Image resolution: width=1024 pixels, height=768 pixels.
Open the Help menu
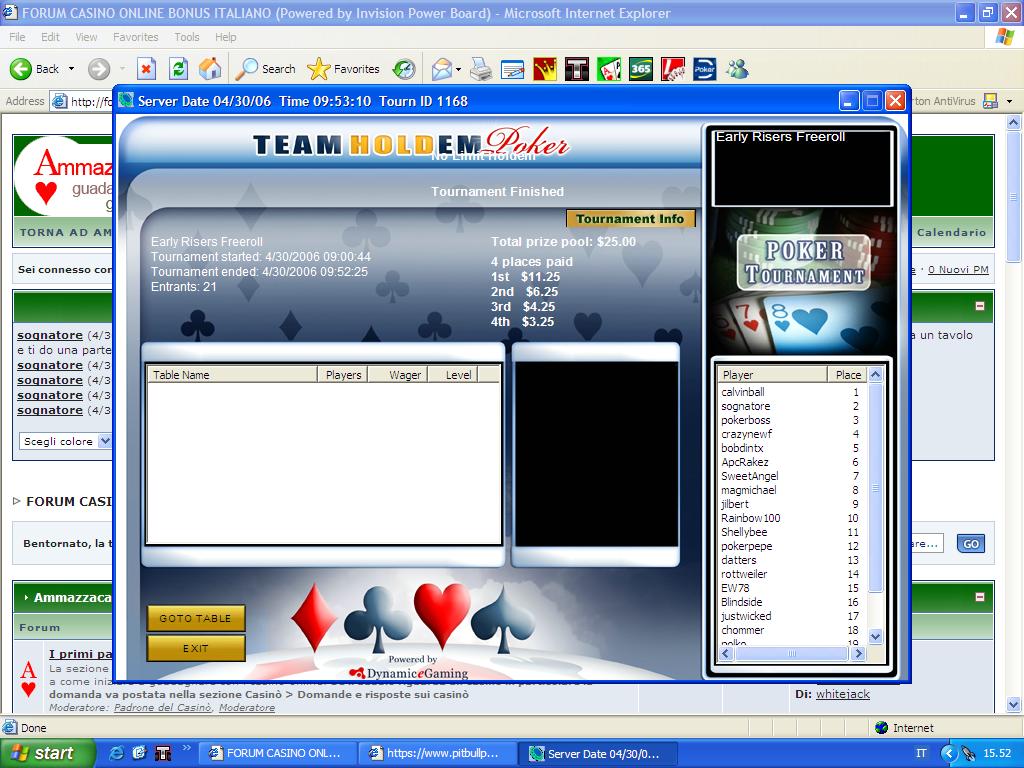coord(225,37)
